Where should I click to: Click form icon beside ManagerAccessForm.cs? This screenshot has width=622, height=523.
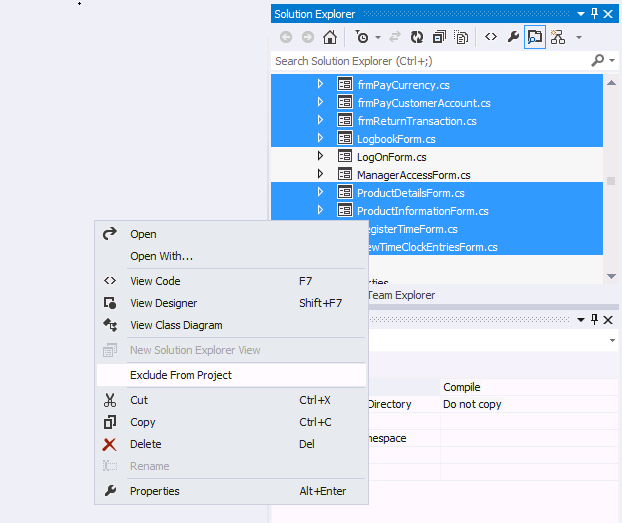click(345, 174)
